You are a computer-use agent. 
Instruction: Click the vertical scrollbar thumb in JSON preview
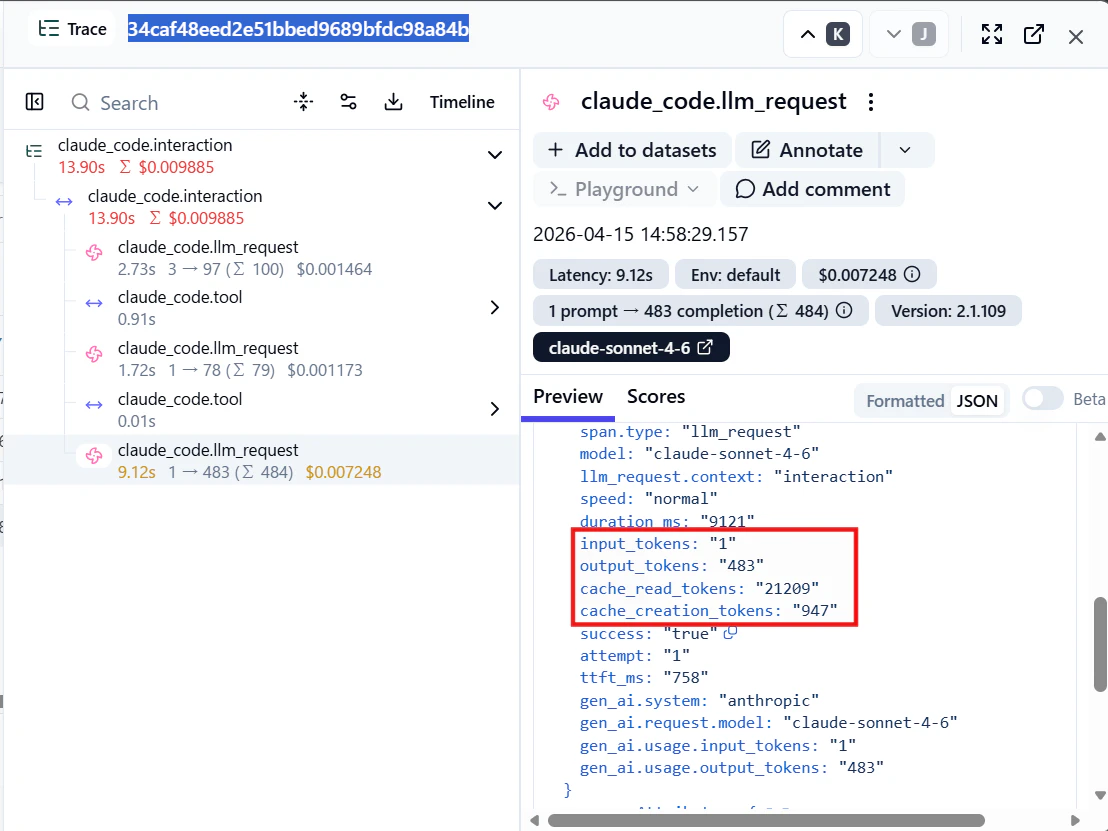tap(1100, 644)
